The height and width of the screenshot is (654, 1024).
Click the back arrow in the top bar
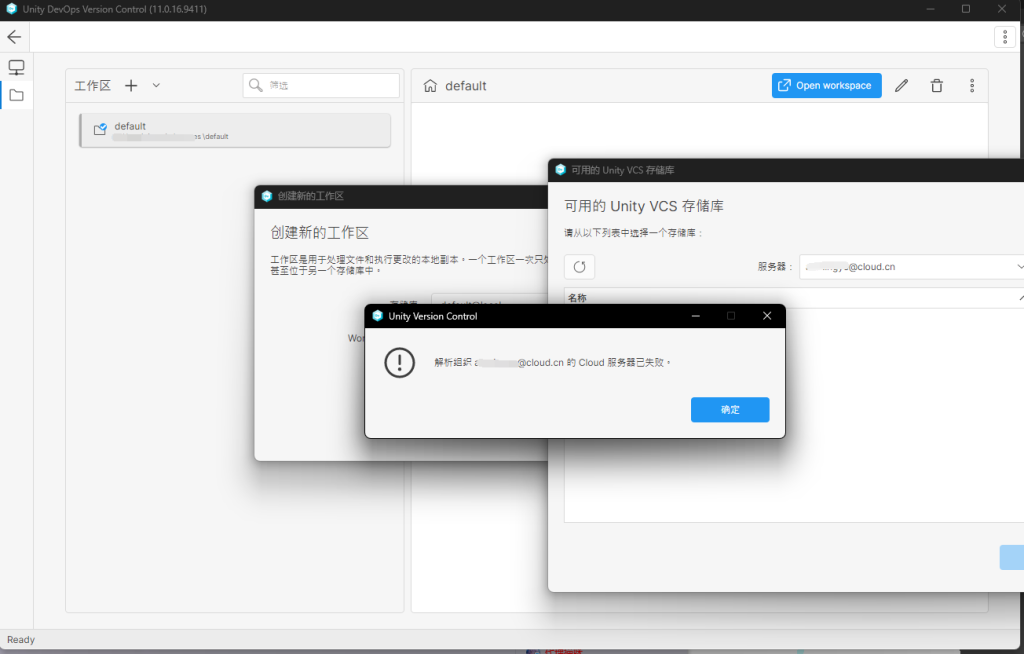click(x=14, y=37)
